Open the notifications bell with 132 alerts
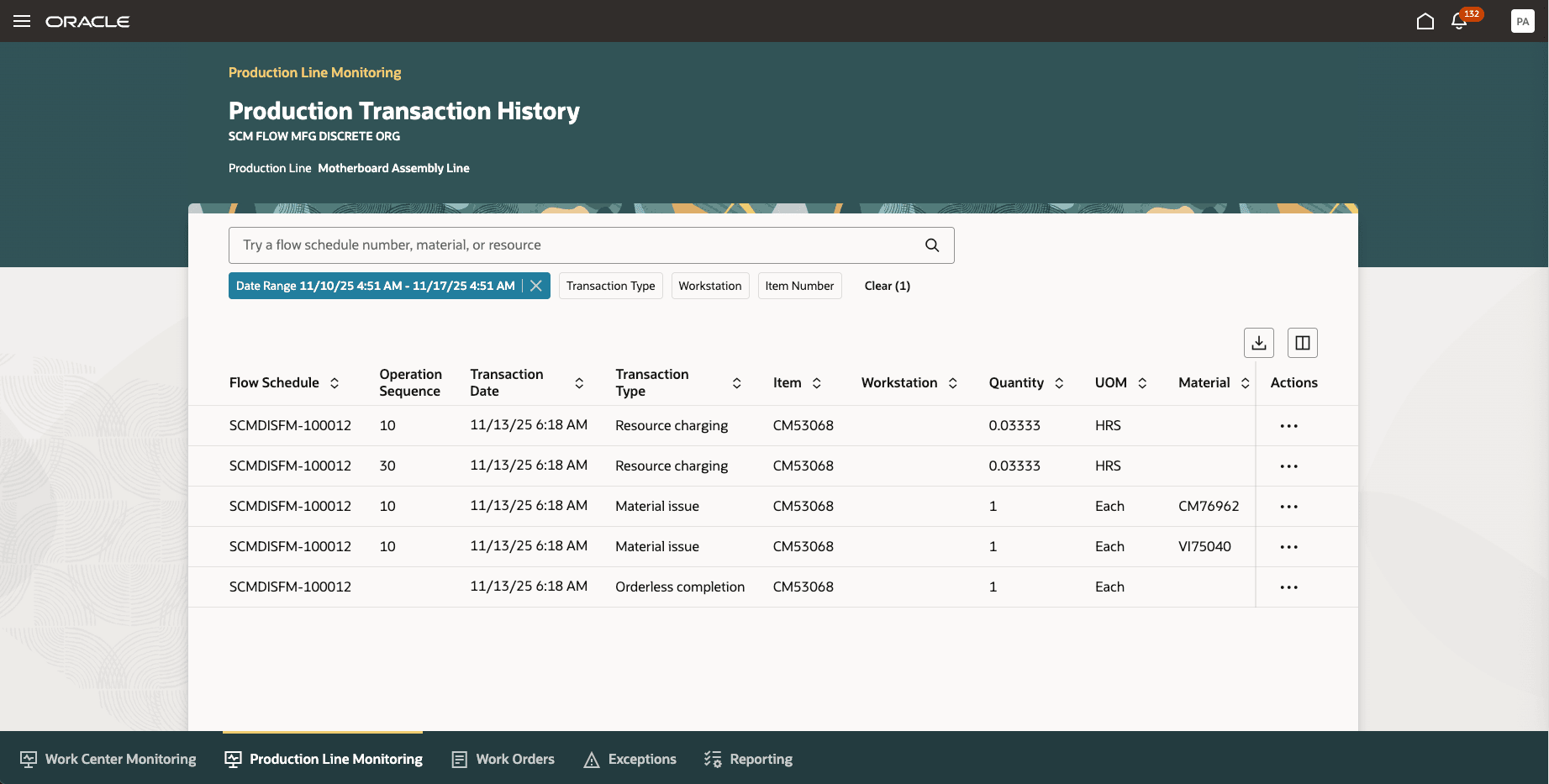Image resolution: width=1549 pixels, height=784 pixels. 1458,21
